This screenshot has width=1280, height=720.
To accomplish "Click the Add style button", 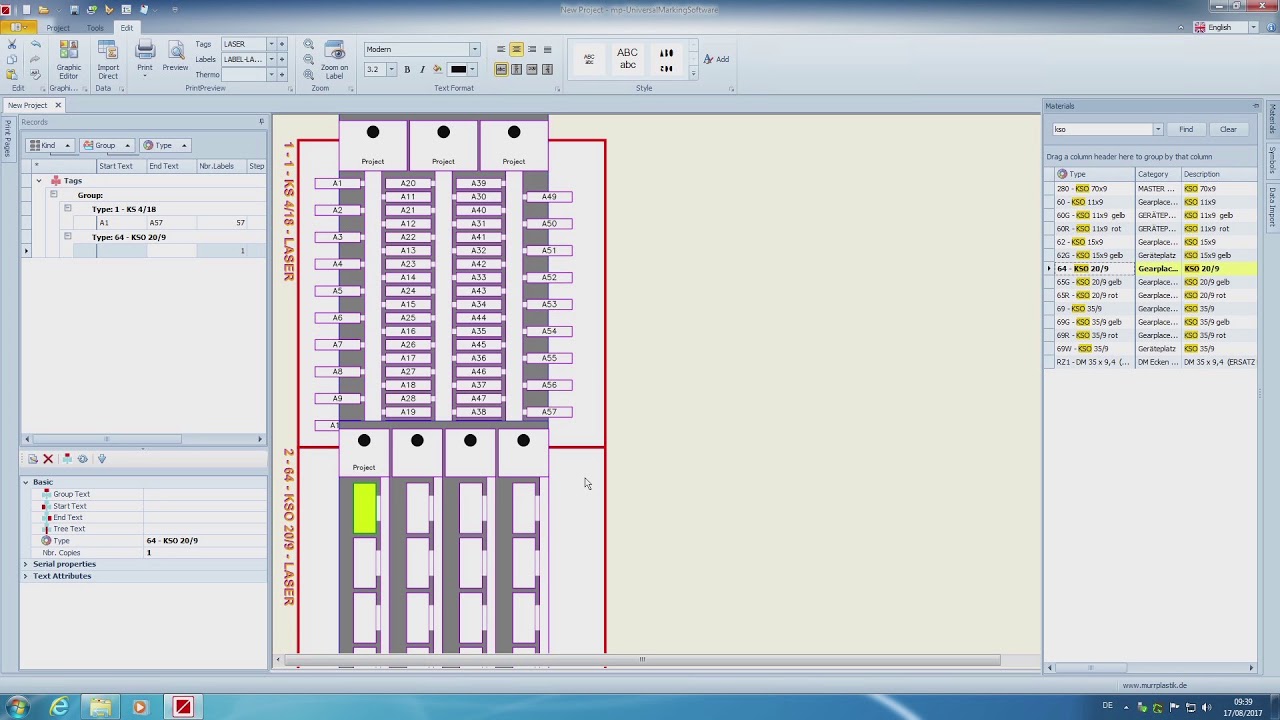I will [x=716, y=59].
